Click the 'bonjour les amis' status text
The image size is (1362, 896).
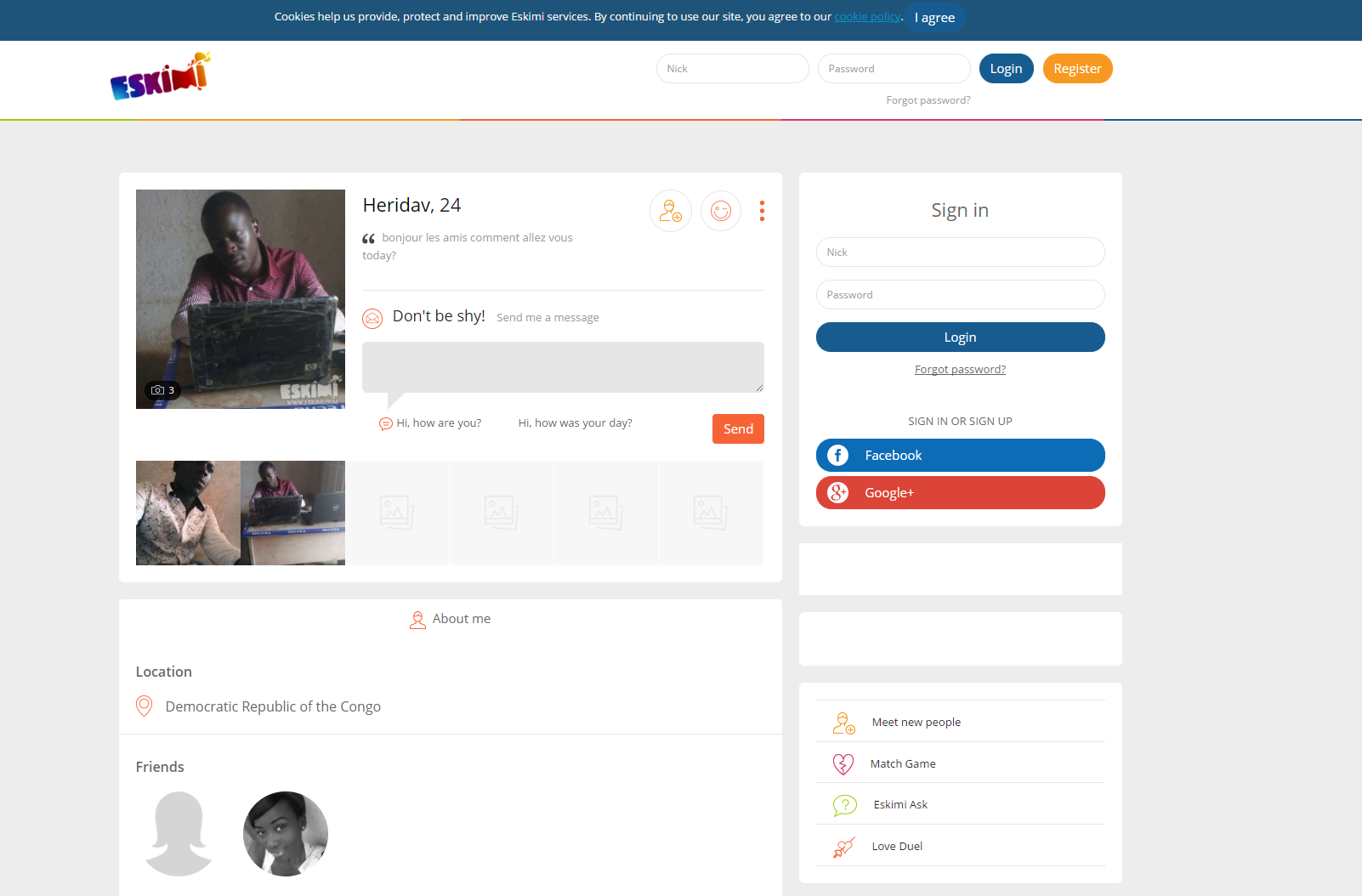tap(468, 247)
